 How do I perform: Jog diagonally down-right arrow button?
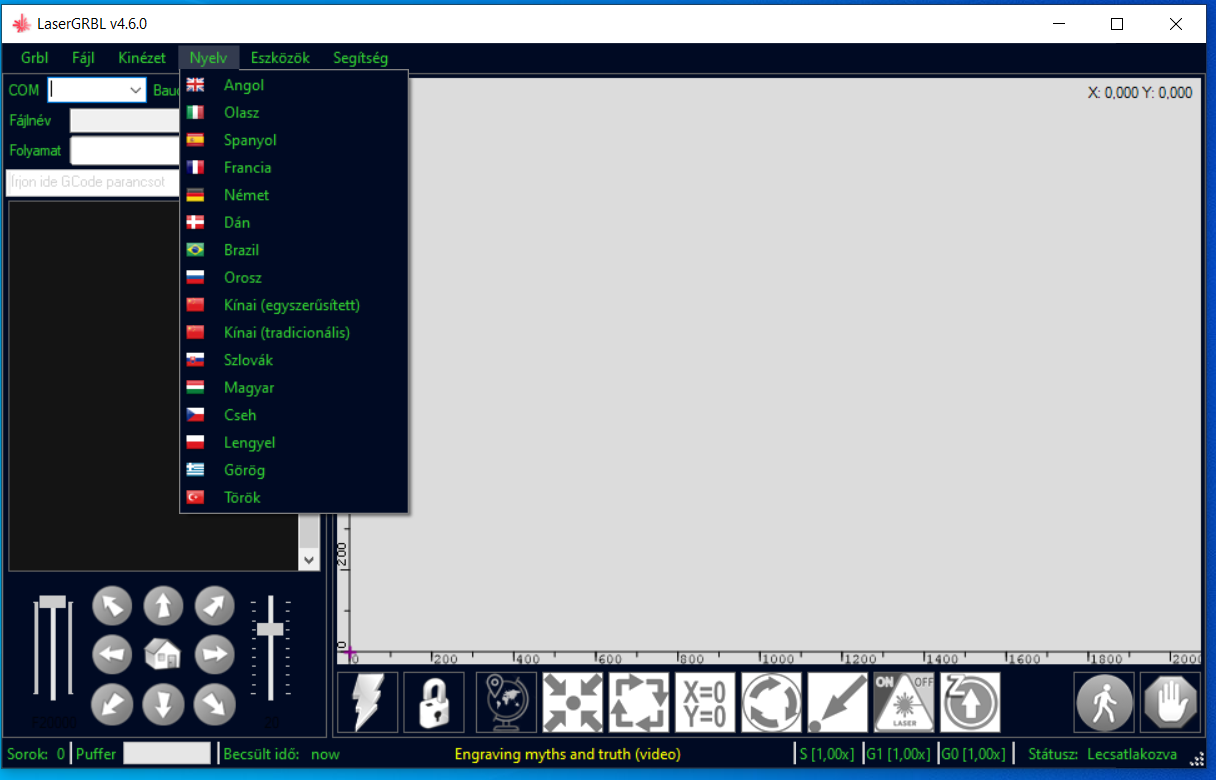pos(214,704)
